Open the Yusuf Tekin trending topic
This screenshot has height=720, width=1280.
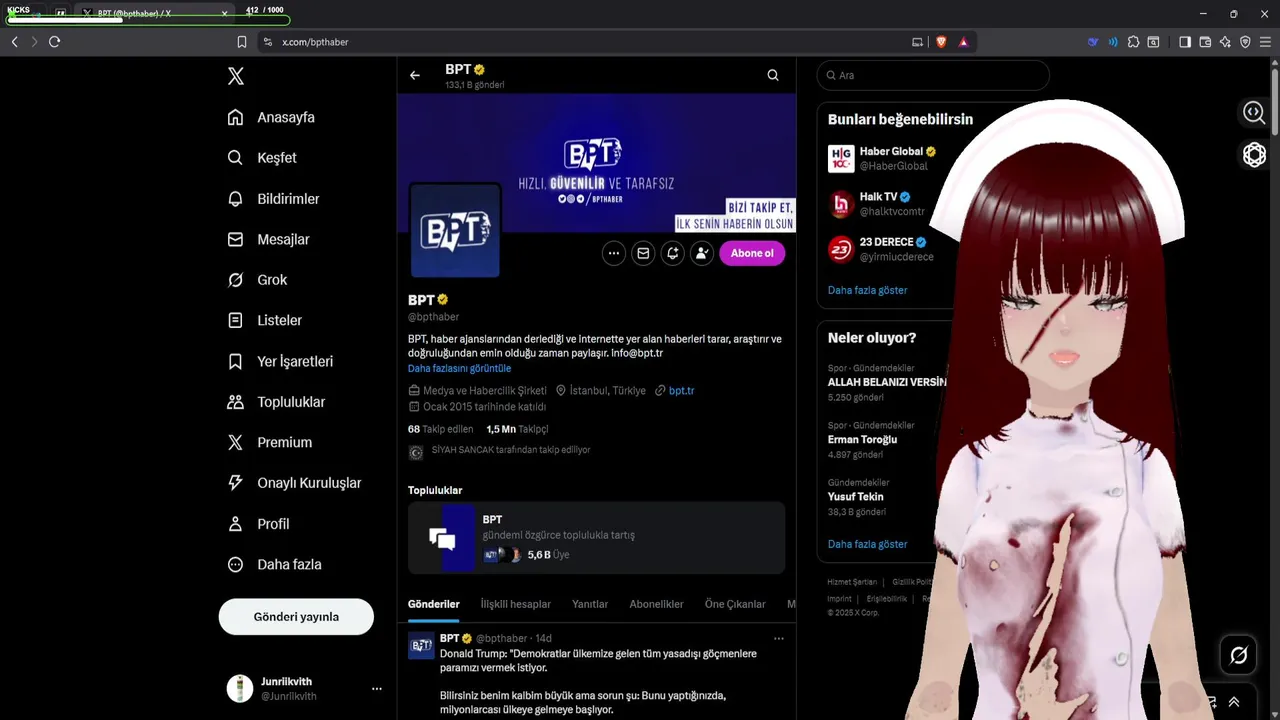tap(858, 497)
